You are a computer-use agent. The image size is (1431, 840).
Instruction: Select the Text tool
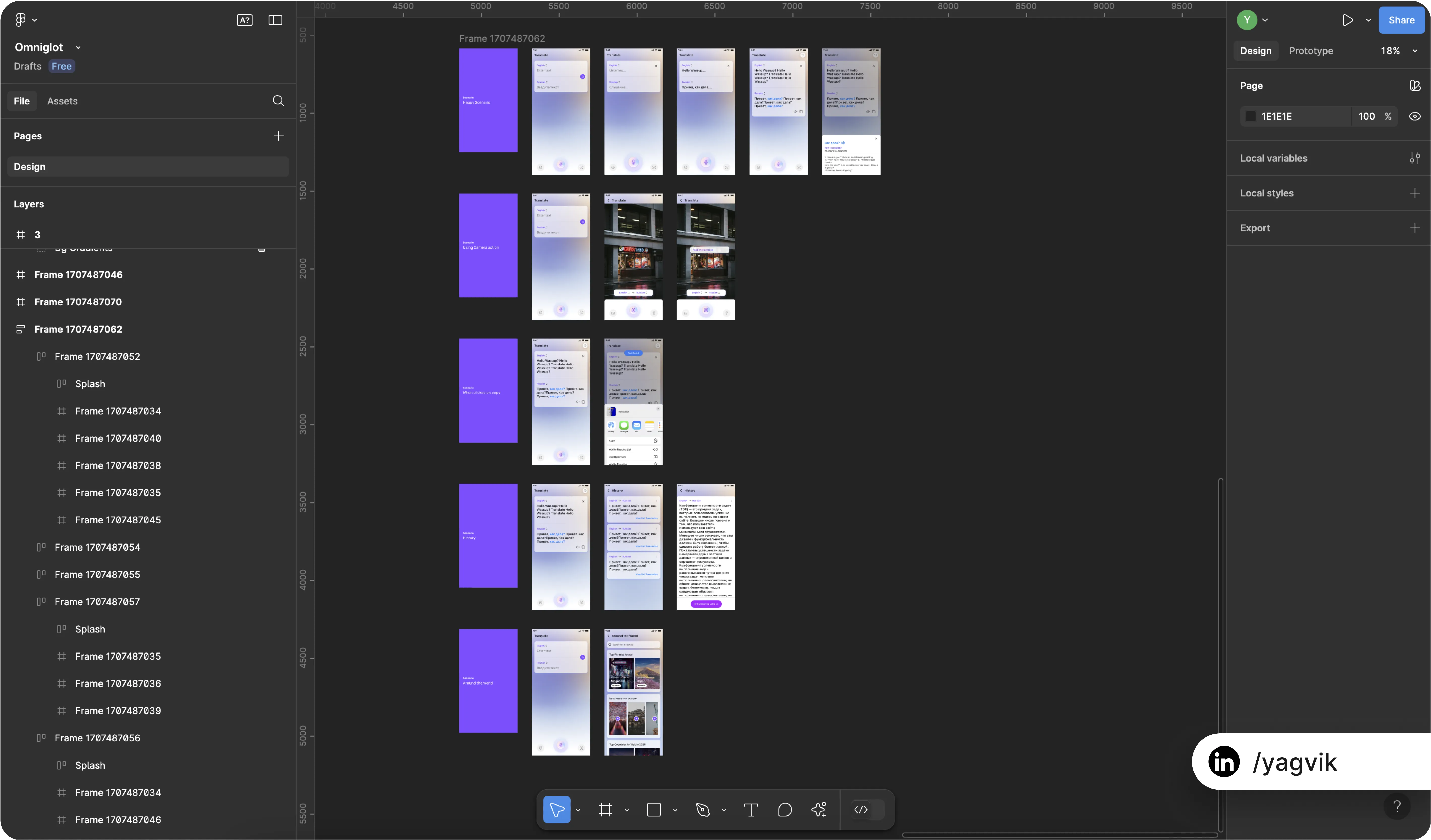coord(751,809)
